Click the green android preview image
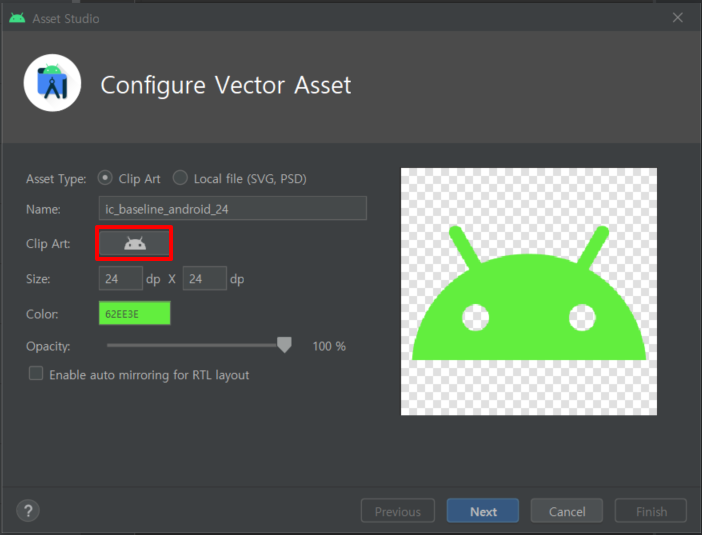 [529, 292]
